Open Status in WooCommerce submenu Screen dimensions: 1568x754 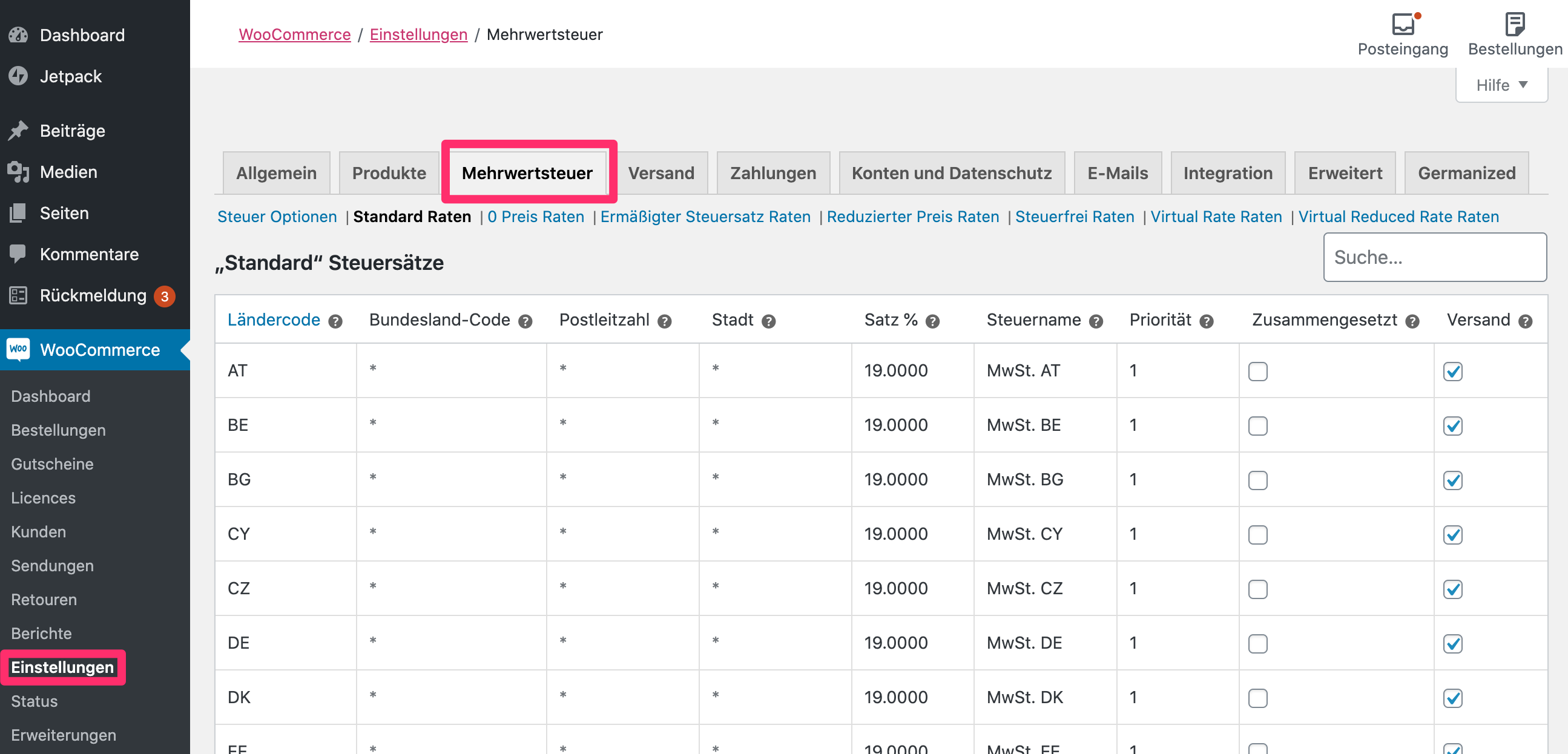click(34, 701)
